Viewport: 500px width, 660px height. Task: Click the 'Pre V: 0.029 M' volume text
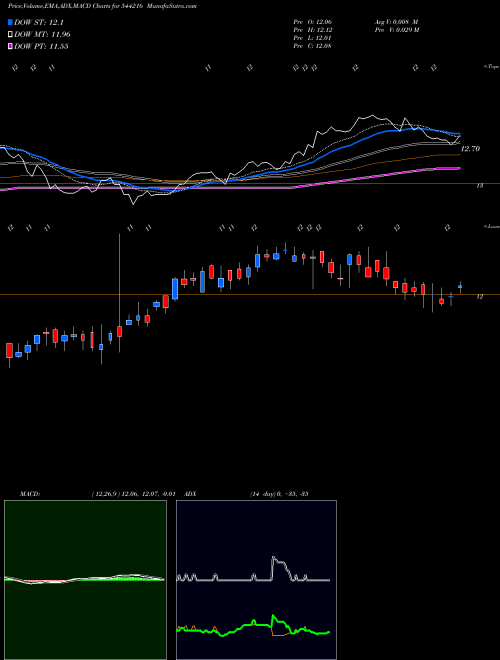(396, 29)
